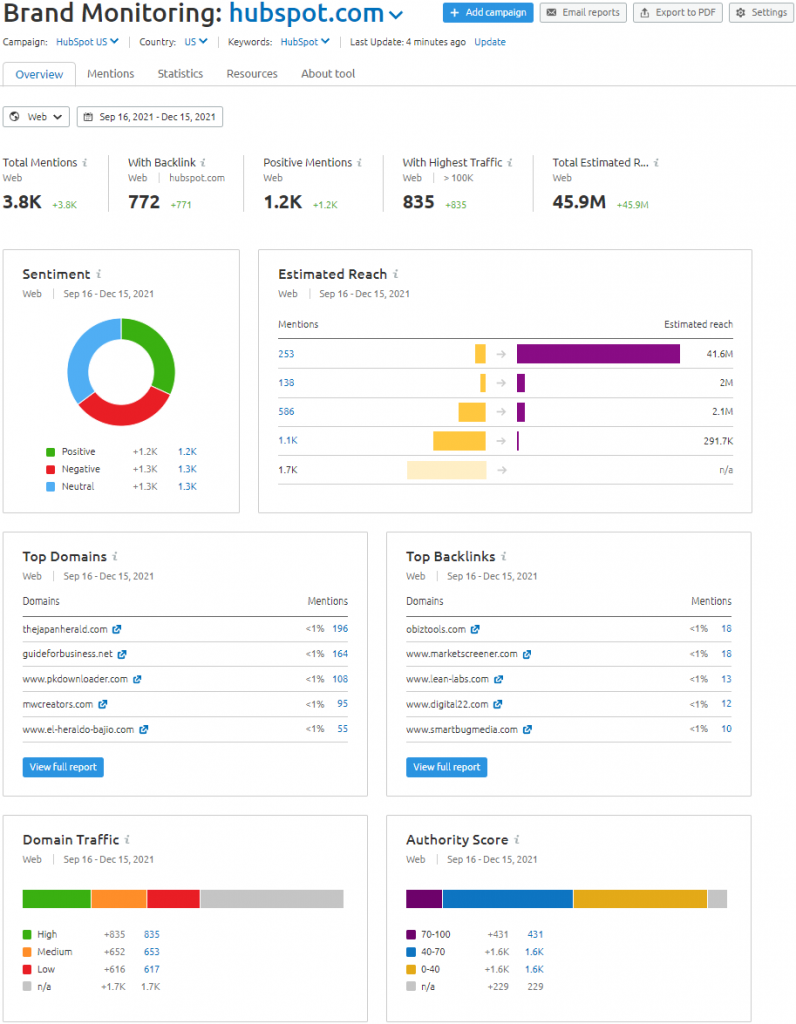Open the HubSpot keywords dropdown

click(x=305, y=42)
